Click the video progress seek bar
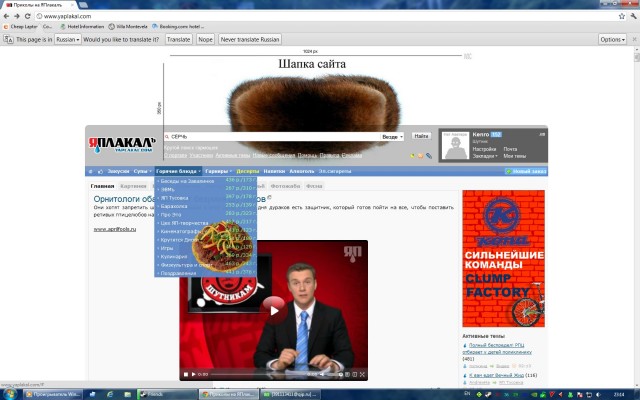 click(x=258, y=374)
